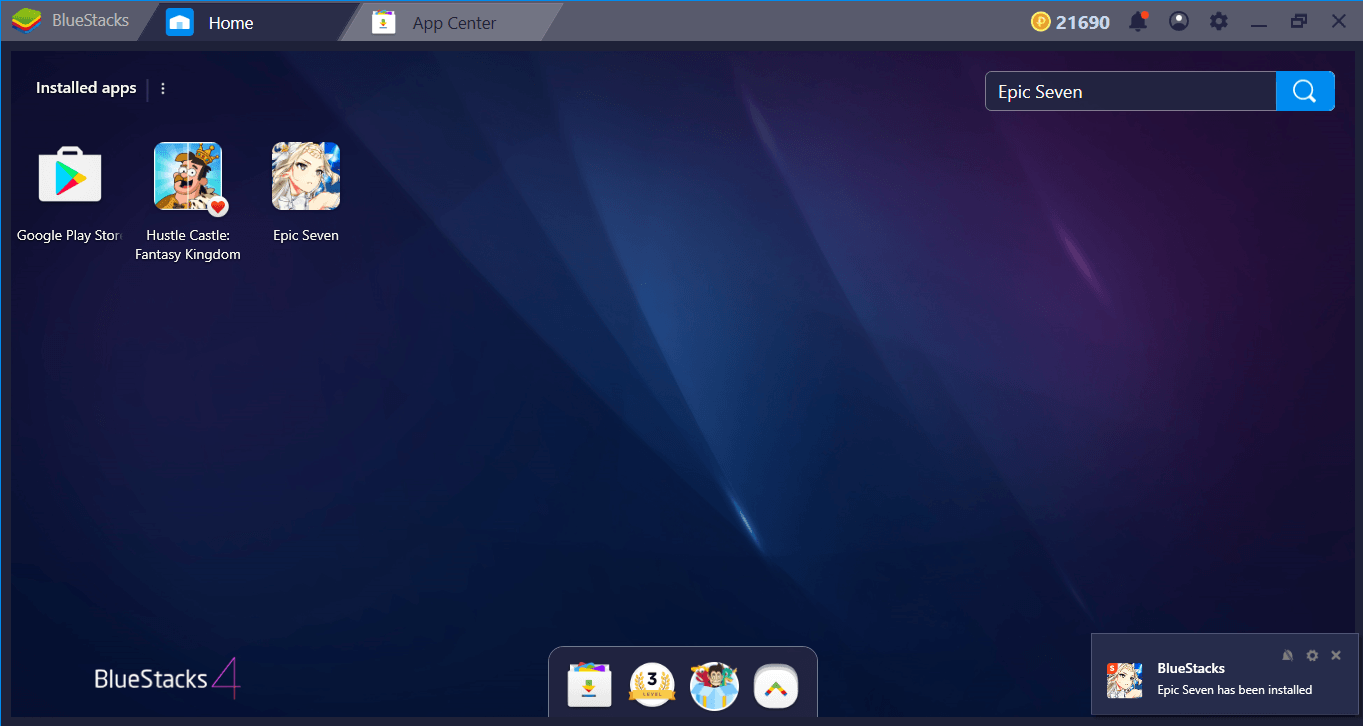
Task: Mute notifications in the install popup
Action: [x=1288, y=655]
